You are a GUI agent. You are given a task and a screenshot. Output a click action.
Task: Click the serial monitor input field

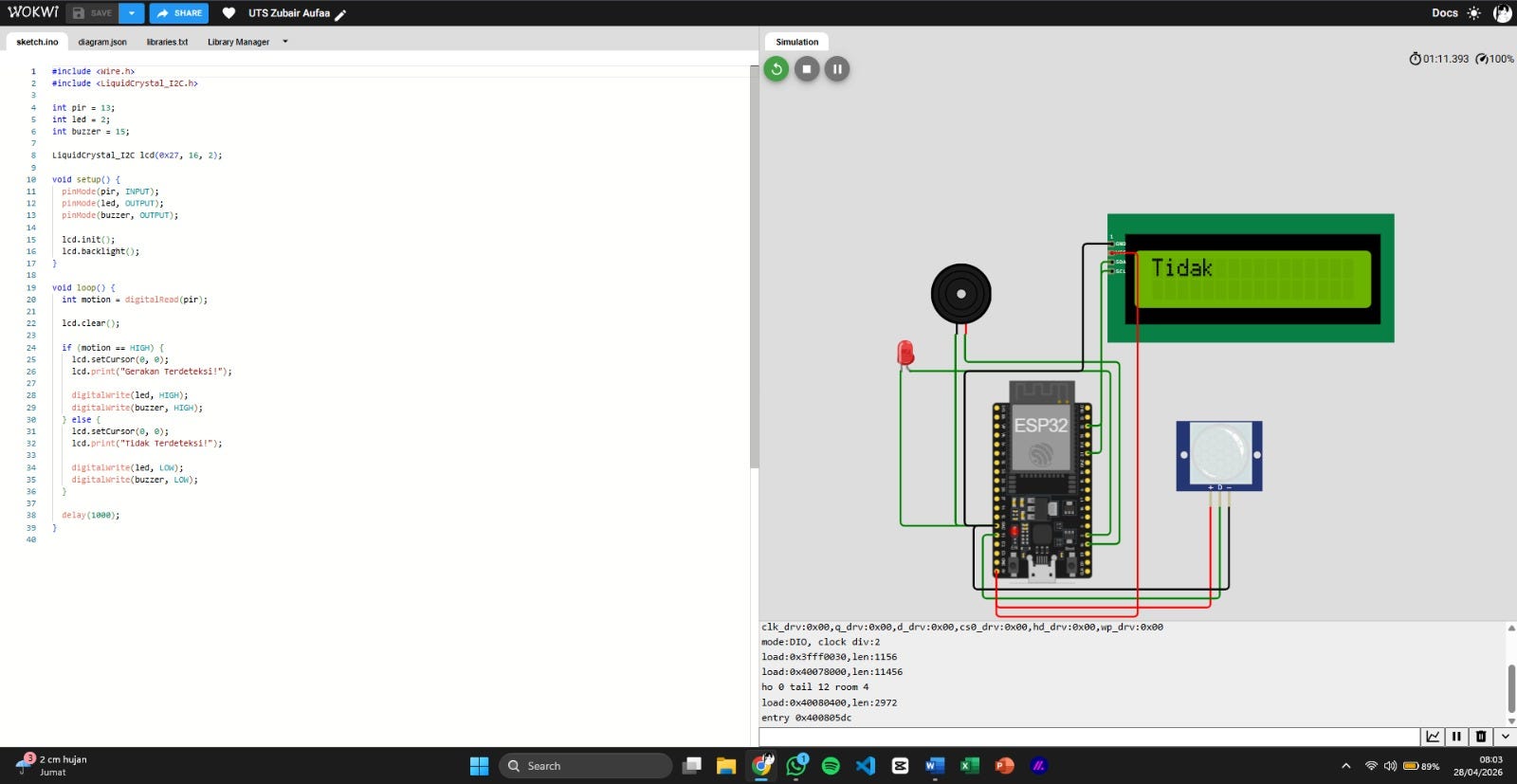(1089, 737)
